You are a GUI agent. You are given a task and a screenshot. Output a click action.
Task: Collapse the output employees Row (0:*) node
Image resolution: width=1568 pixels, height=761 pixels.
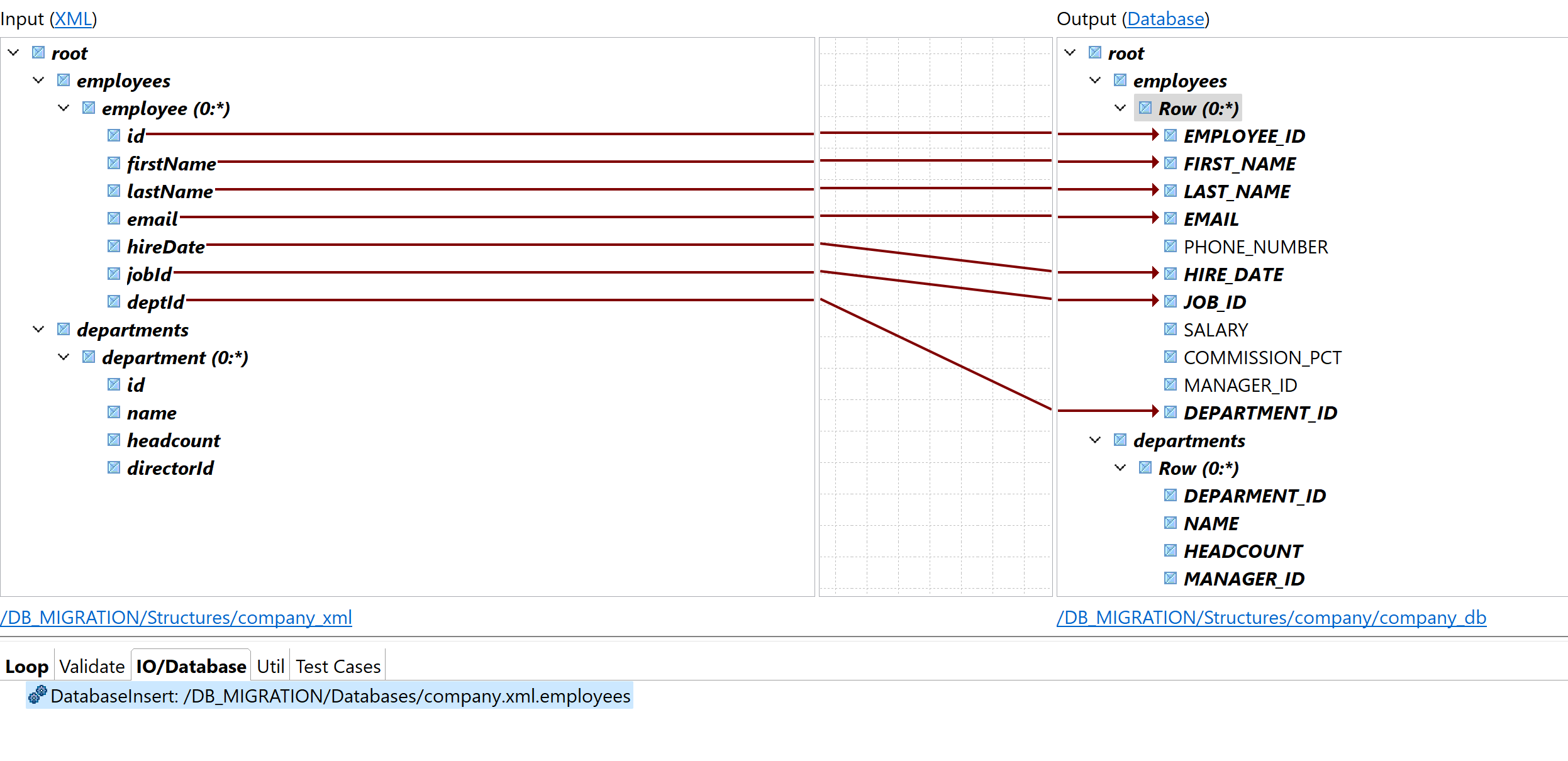(1120, 108)
